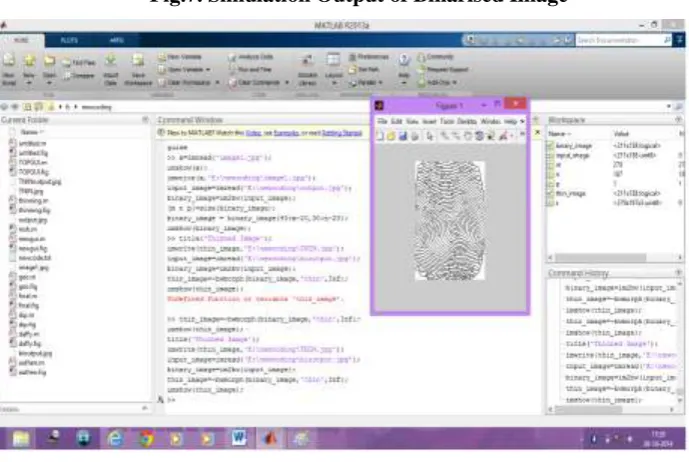Click Open File icon in Figure 1 toolbar
The width and height of the screenshot is (689, 462).
tap(391, 136)
